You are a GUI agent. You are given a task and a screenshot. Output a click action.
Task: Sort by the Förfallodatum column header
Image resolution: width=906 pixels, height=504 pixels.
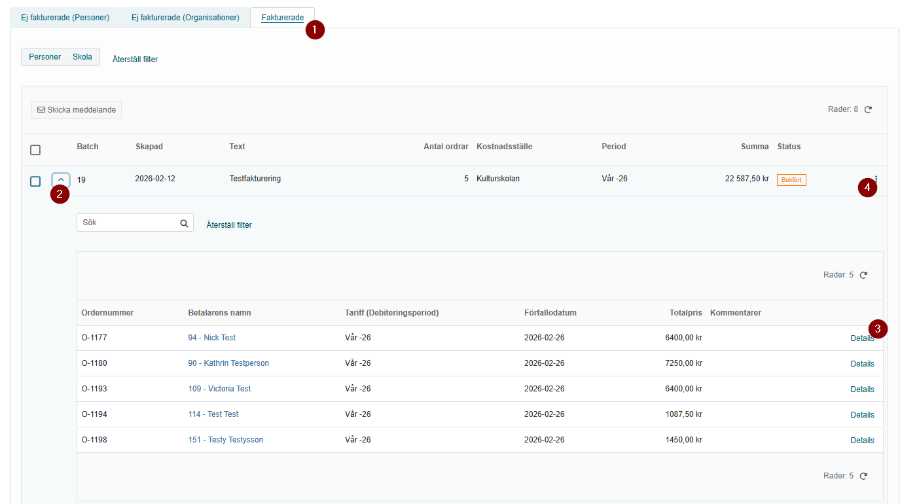click(550, 313)
